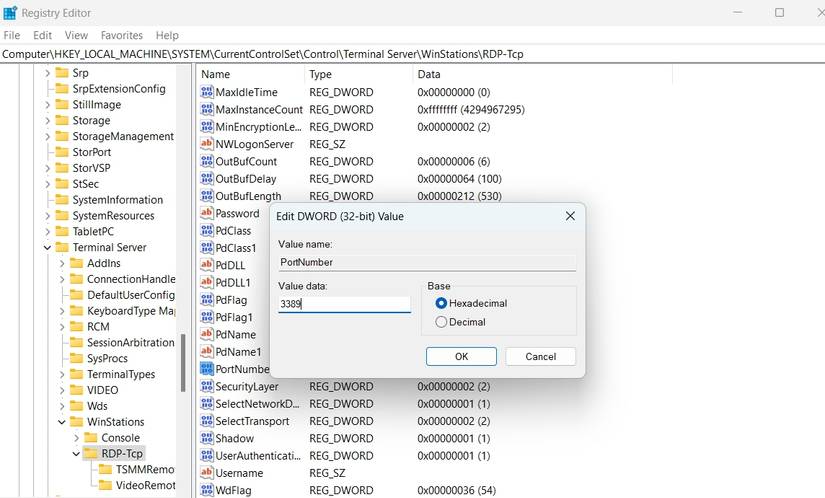Image resolution: width=825 pixels, height=498 pixels.
Task: Click the 0xffffffff (4294967295) data value
Action: 471,109
